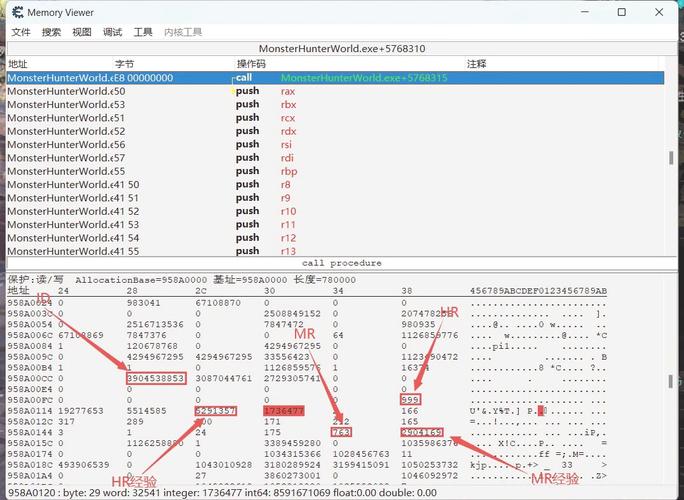This screenshot has width=684, height=500.
Task: Select the value 983041 in first row
Action: point(144,302)
